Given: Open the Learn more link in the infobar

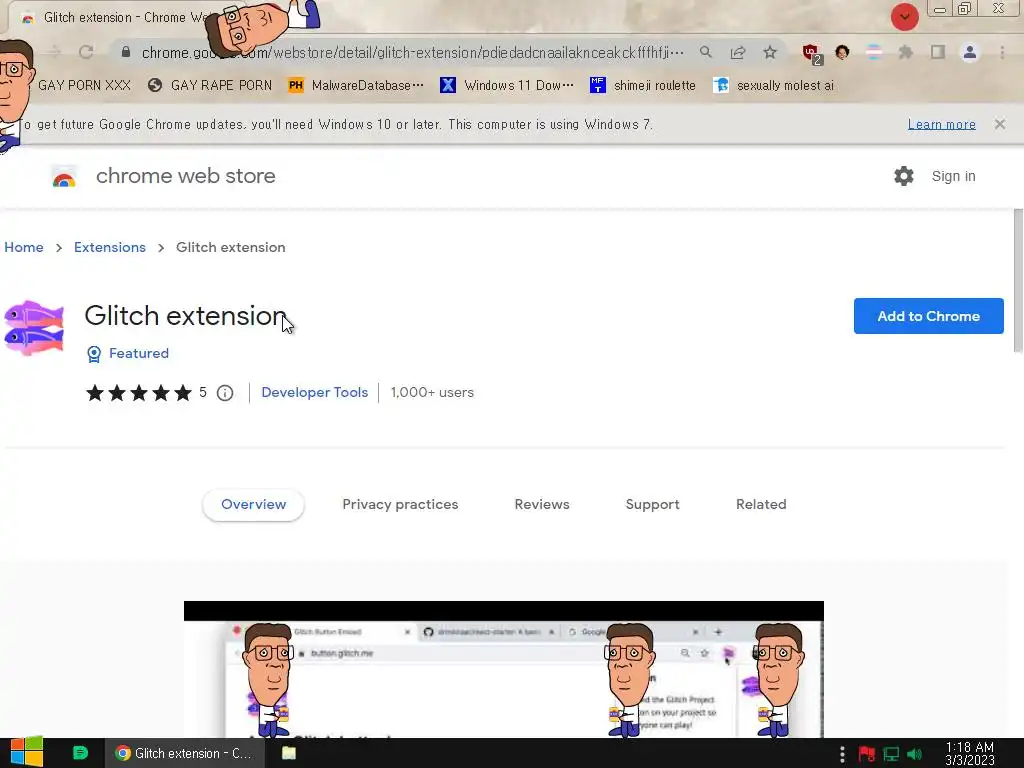Looking at the screenshot, I should click(942, 124).
